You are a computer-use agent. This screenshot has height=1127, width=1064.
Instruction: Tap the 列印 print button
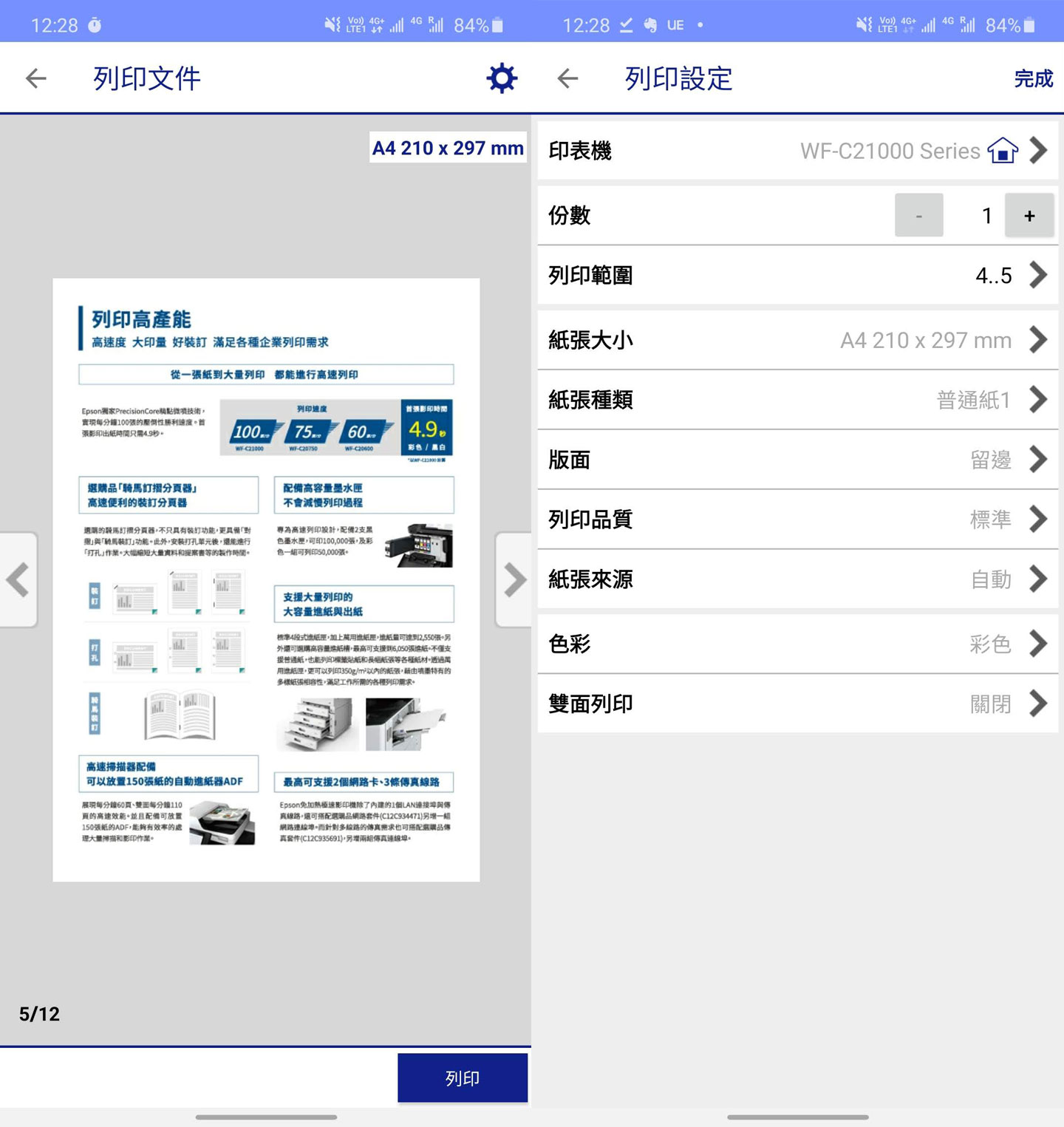pyautogui.click(x=463, y=1077)
